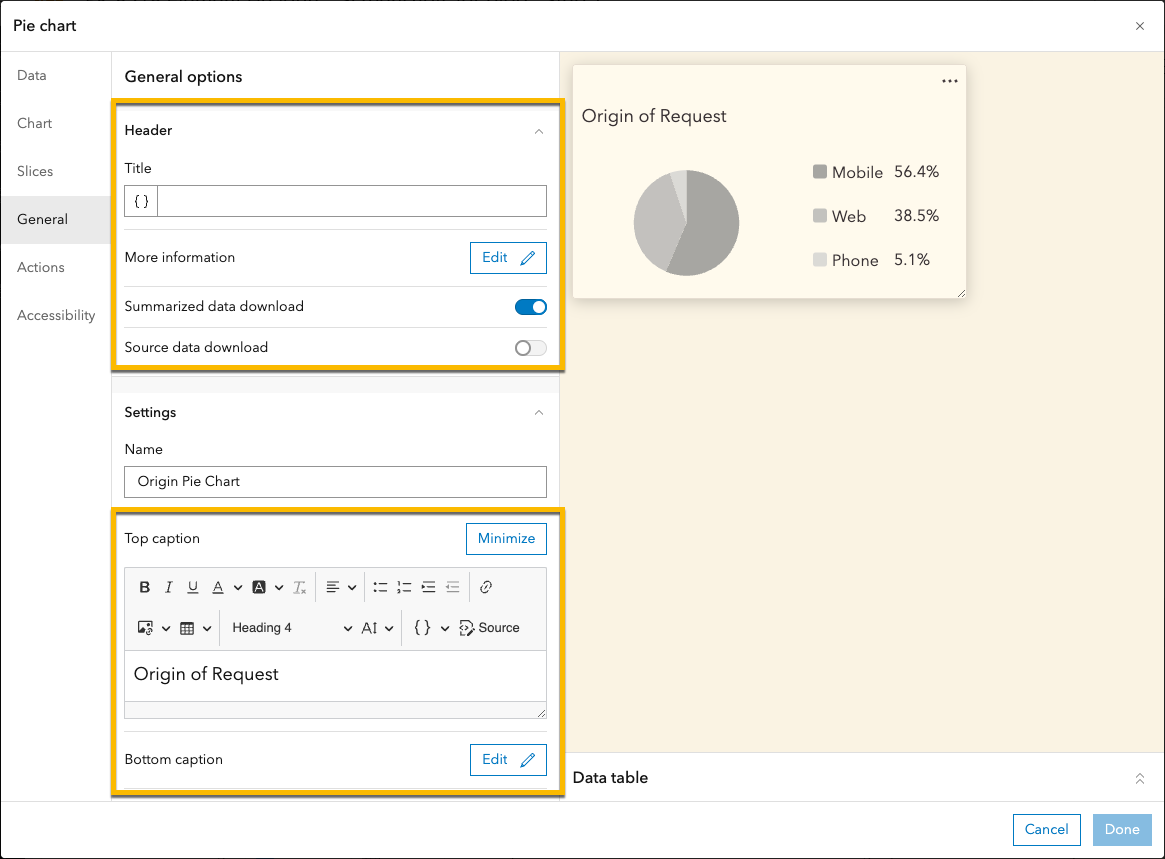1165x859 pixels.
Task: Apply italic formatting in the caption editor
Action: (x=168, y=587)
